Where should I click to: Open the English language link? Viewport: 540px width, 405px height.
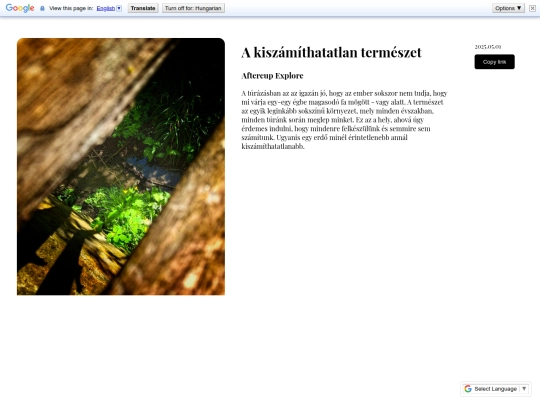(106, 8)
